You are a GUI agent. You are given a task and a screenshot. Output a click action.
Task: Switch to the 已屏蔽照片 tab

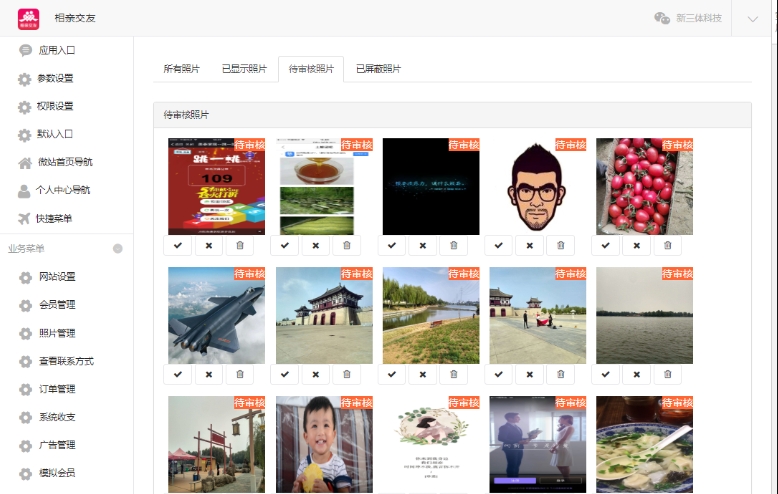coord(378,69)
